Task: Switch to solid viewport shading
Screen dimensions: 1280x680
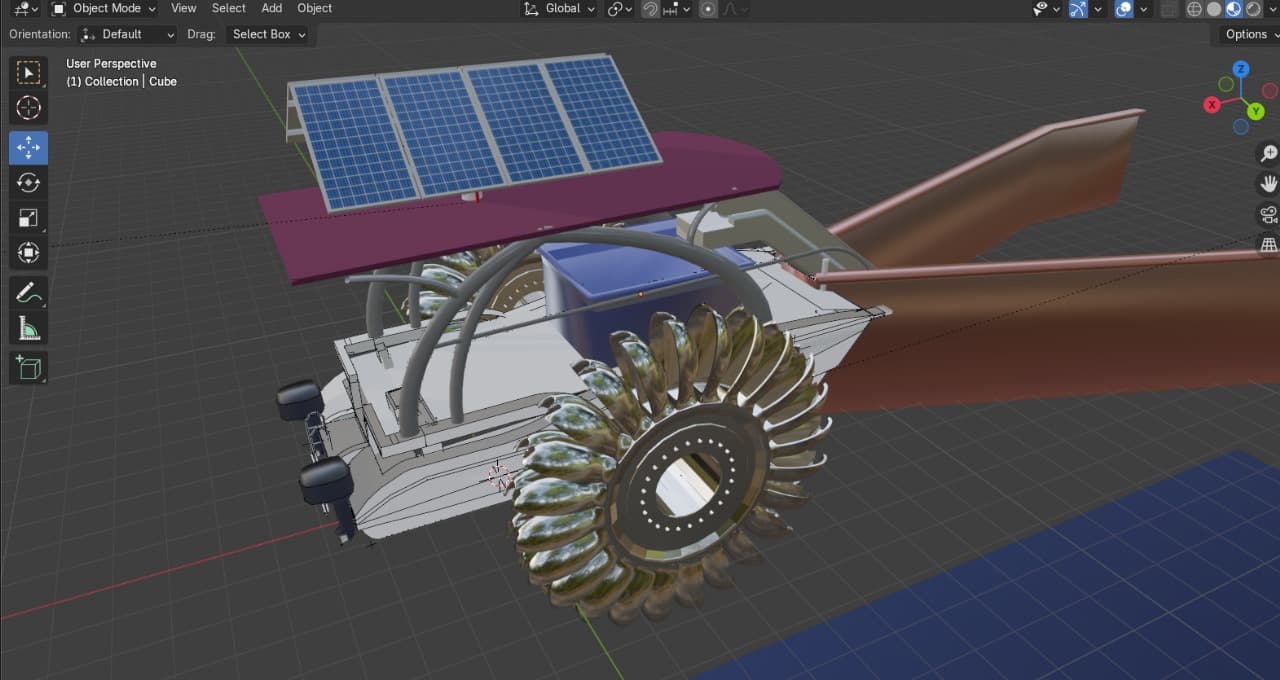Action: pyautogui.click(x=1214, y=9)
